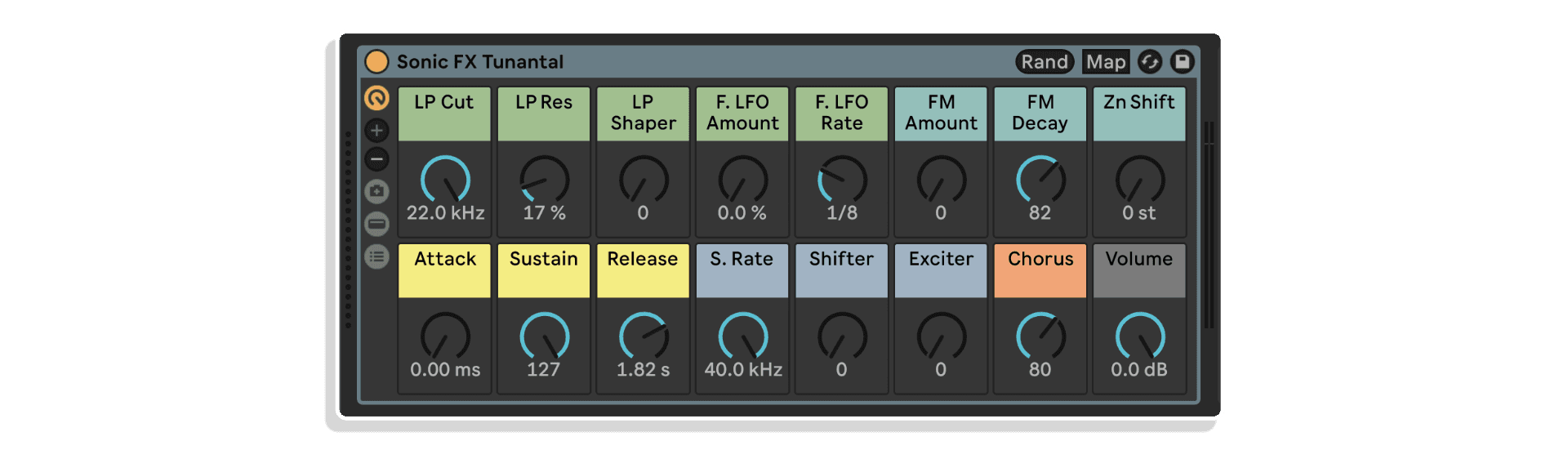
Task: Click the Rand randomize button
Action: 1045,61
